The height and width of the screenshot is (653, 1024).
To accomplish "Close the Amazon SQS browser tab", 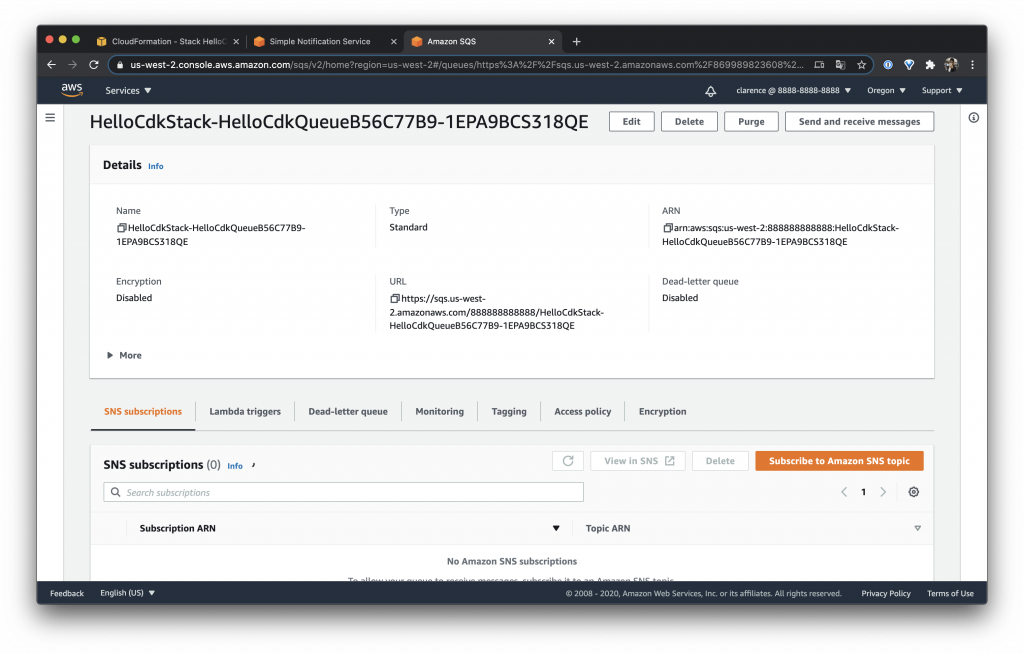I will [551, 41].
